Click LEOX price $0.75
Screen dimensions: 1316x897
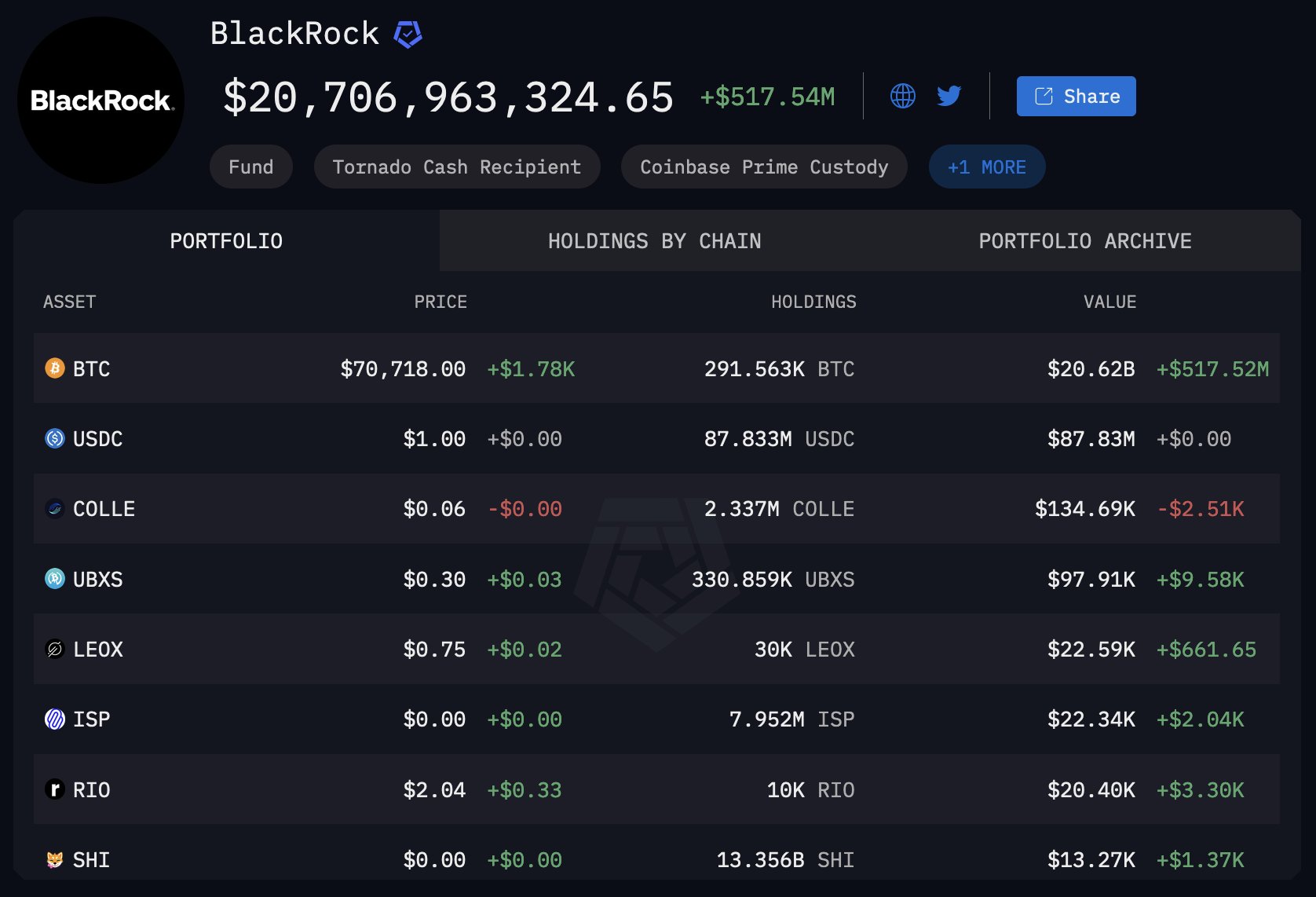[x=434, y=649]
